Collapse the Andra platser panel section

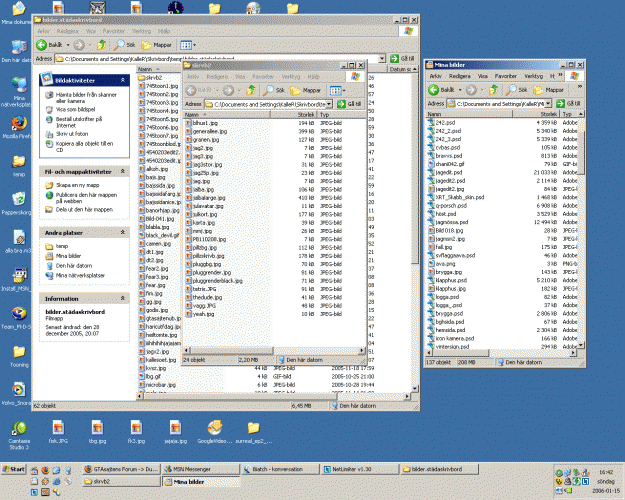click(x=121, y=231)
